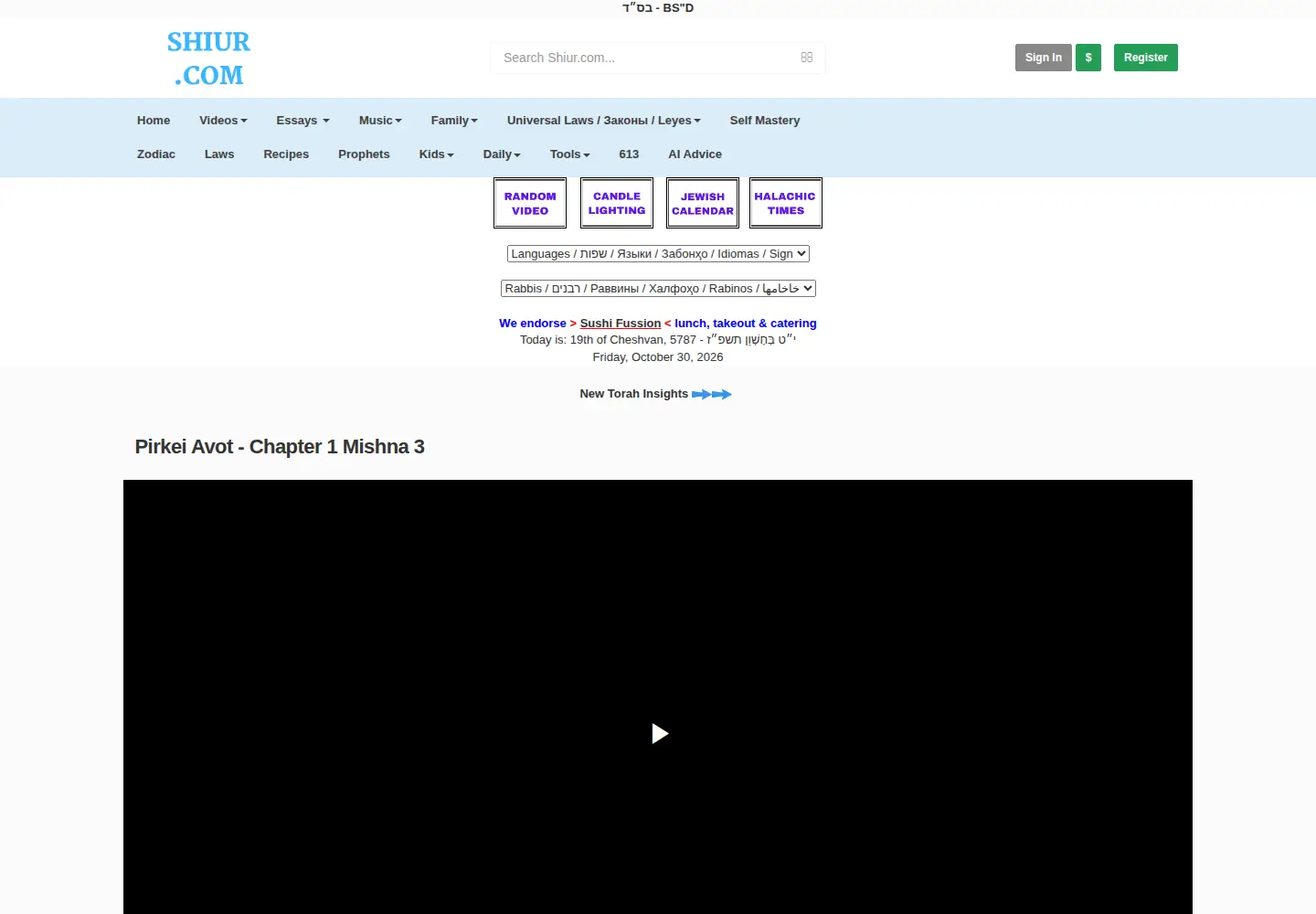Open the Laws nav item
The image size is (1316, 914).
[x=219, y=154]
